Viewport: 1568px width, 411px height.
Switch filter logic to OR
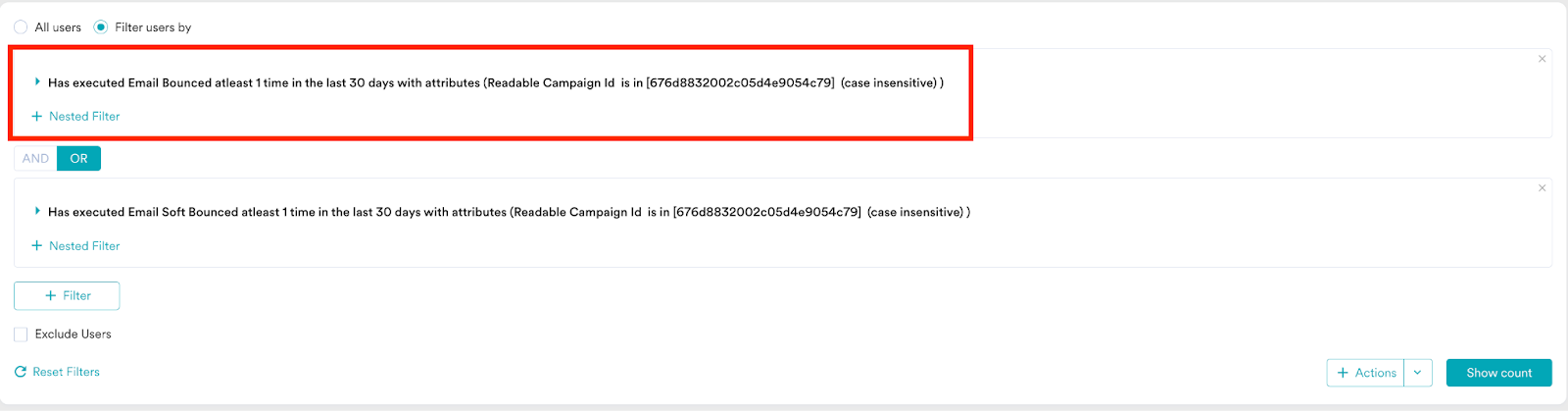point(78,159)
